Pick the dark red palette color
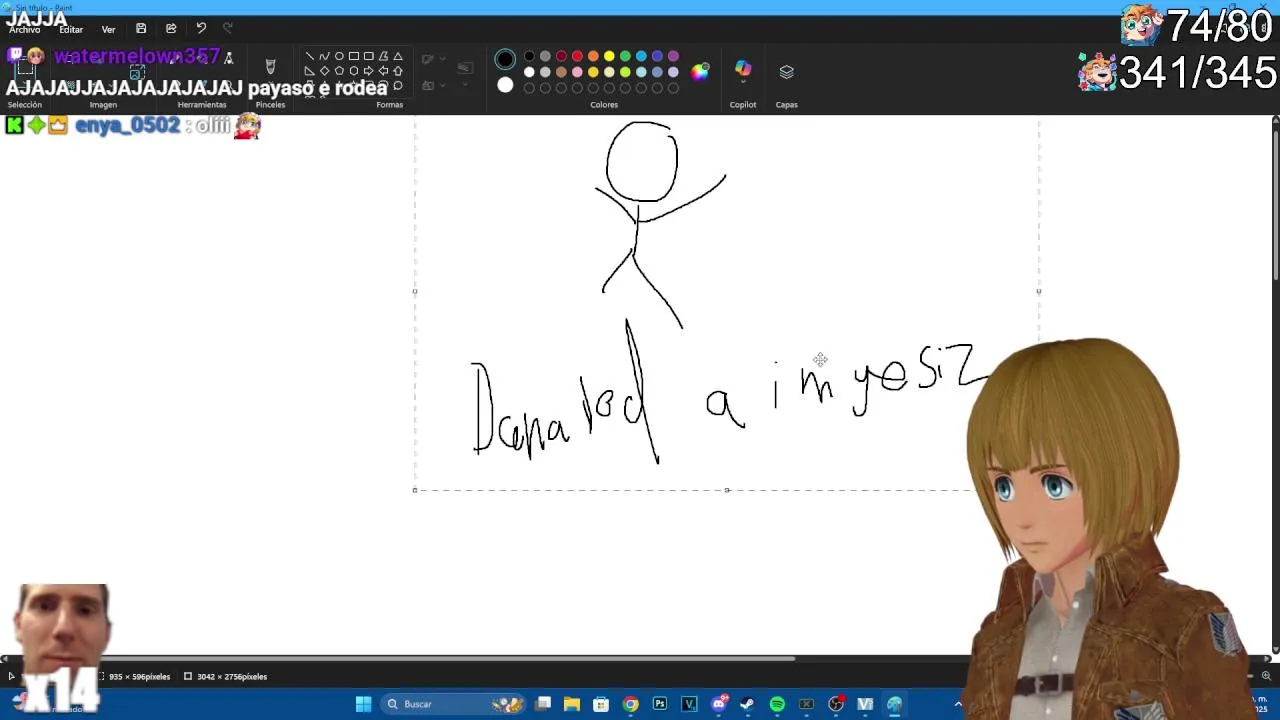Image resolution: width=1280 pixels, height=720 pixels. (561, 56)
